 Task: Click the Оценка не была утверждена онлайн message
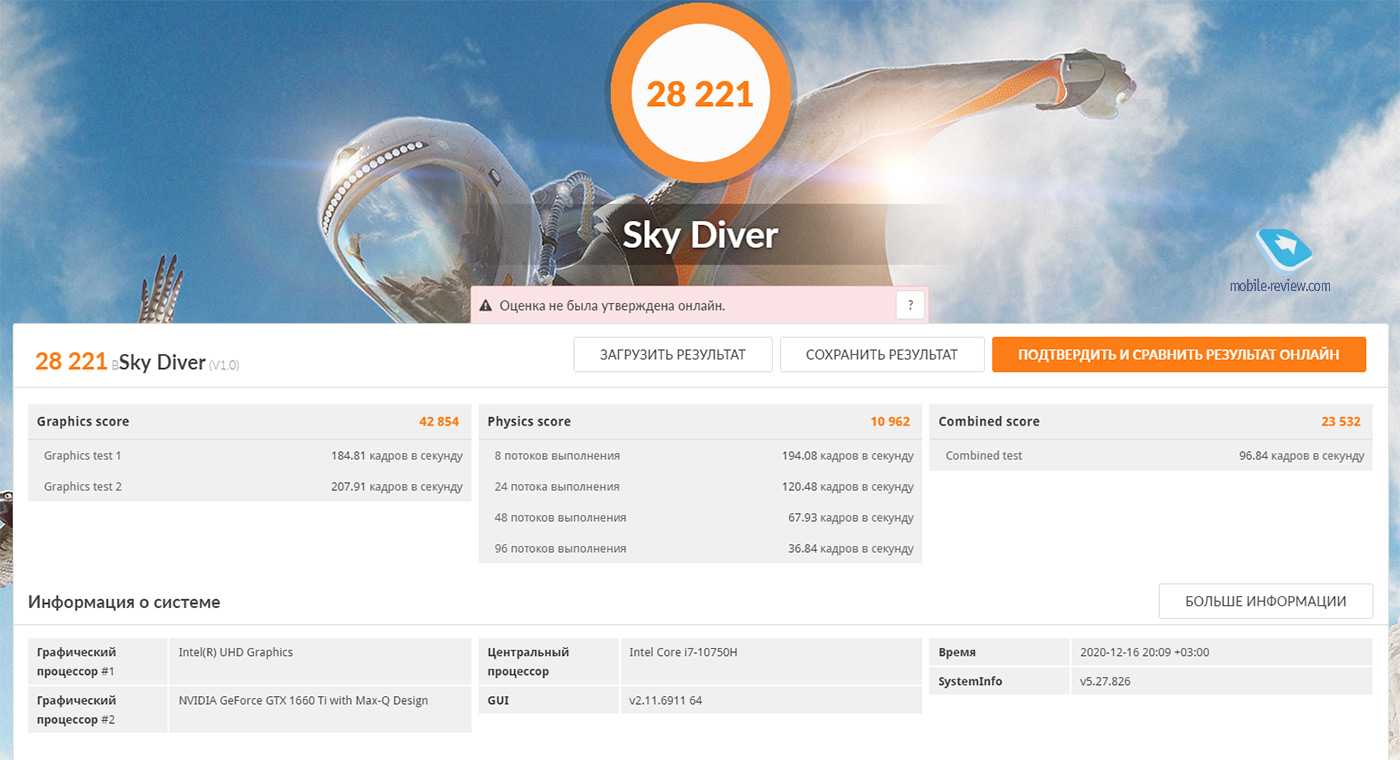point(612,306)
